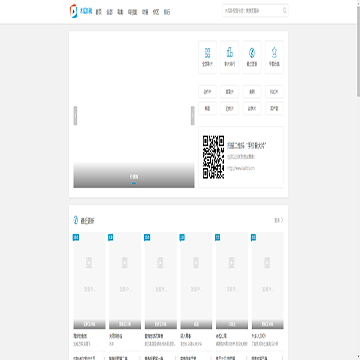Go to next slide with right carousel arrow

click(x=193, y=116)
